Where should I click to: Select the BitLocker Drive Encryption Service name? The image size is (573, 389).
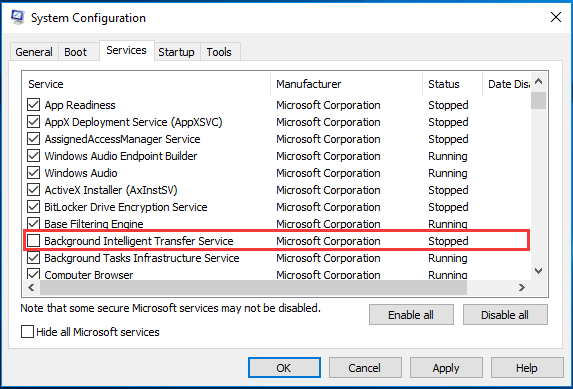(x=126, y=207)
